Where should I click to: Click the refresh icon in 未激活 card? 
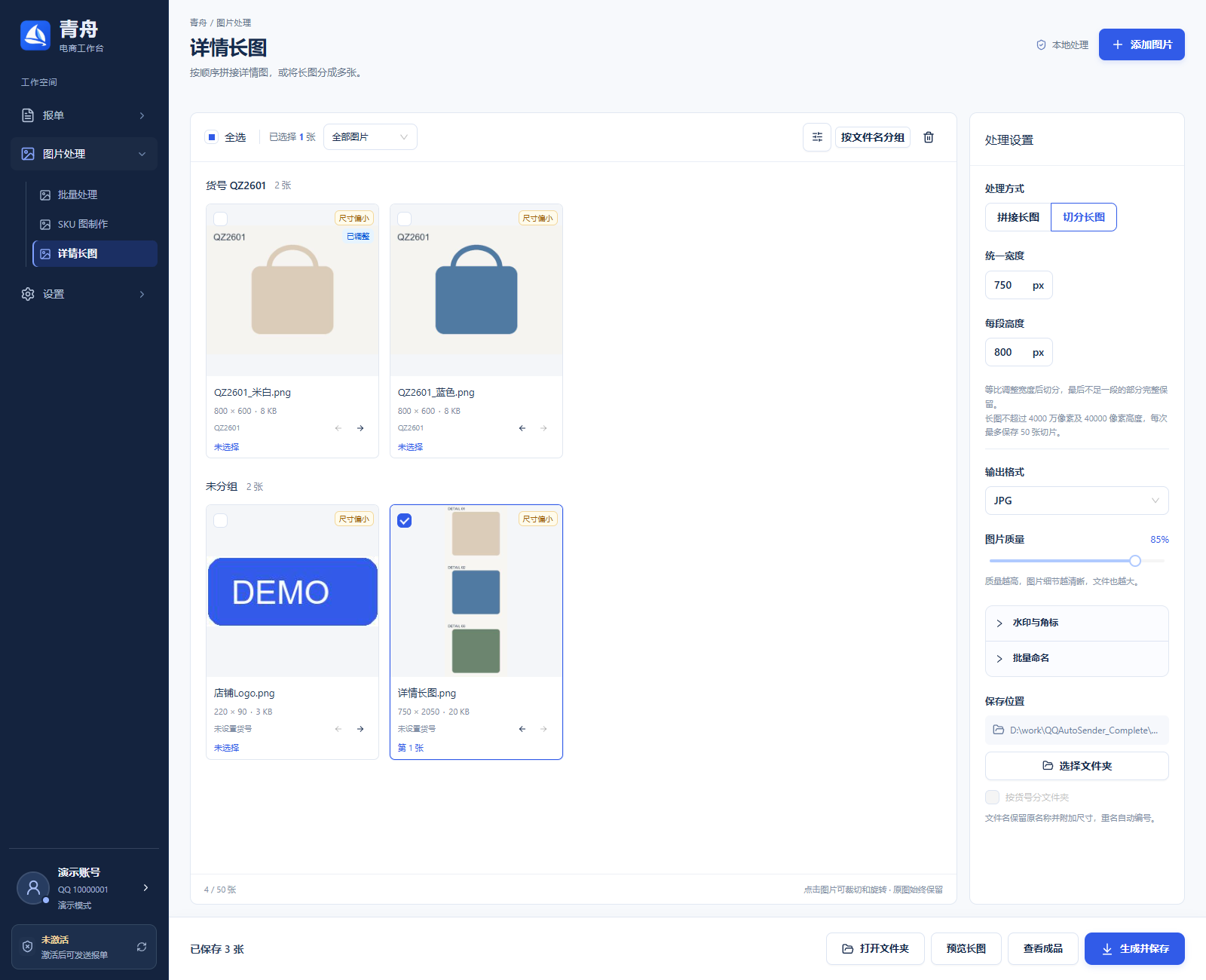142,947
